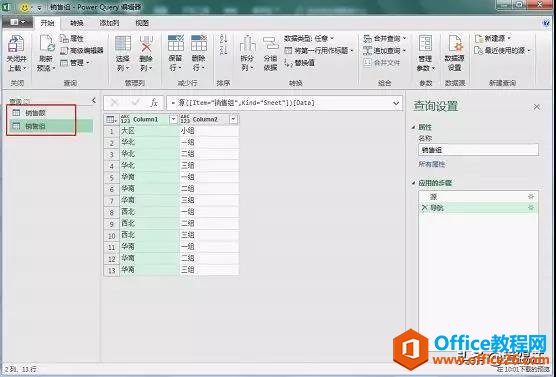The height and width of the screenshot is (377, 556).
Task: Click the 小组 cell in row 1
Action: (x=209, y=131)
